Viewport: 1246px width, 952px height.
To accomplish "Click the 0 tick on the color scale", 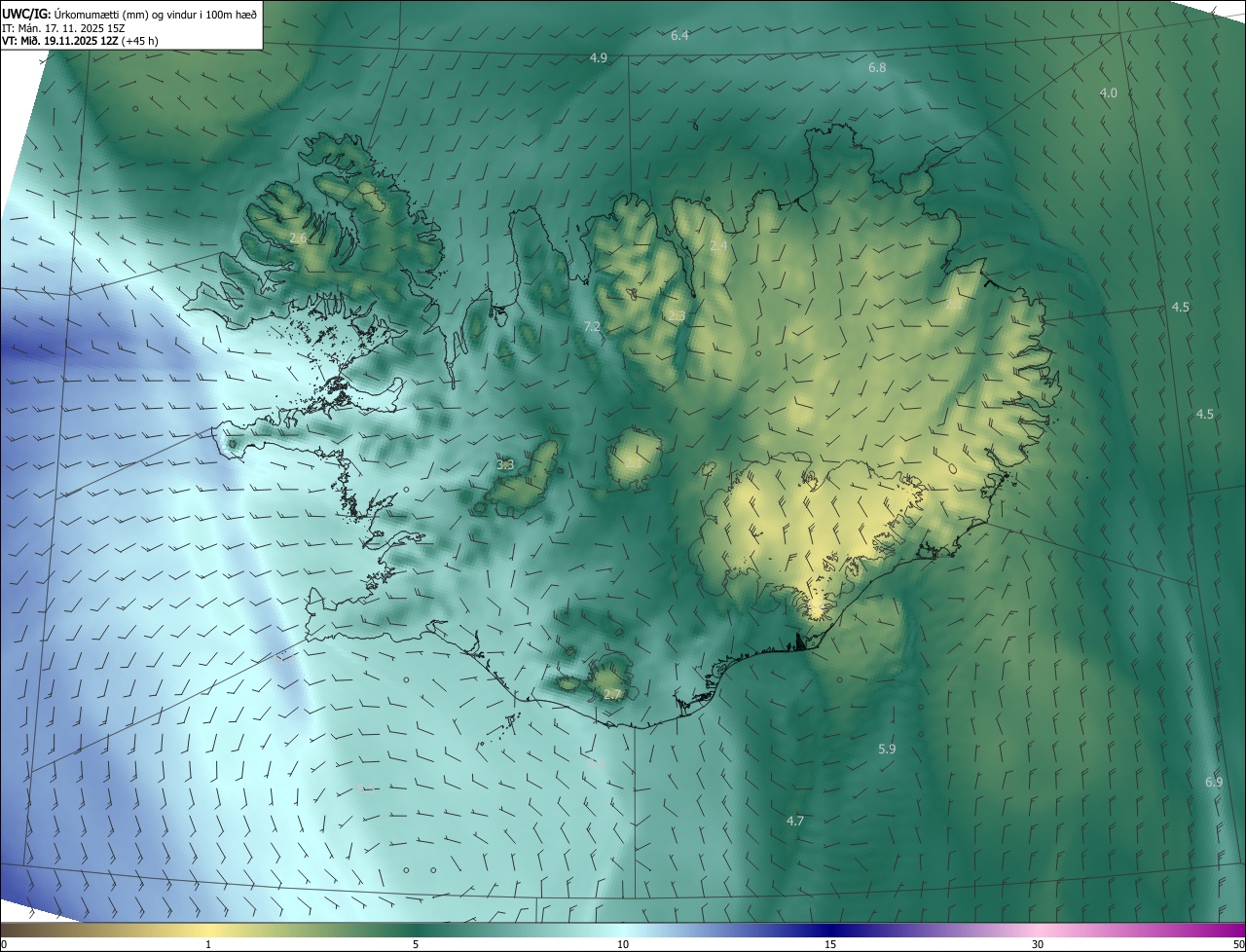I will pos(4,944).
